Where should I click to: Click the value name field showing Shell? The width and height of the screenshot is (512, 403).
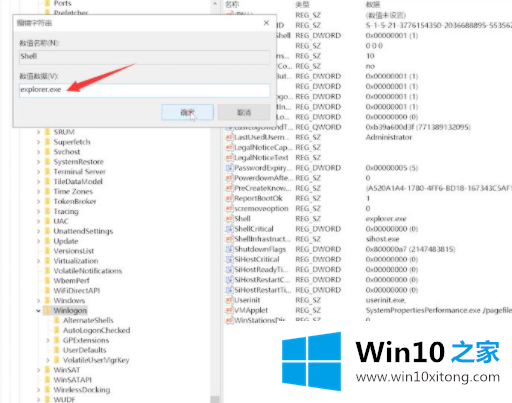tap(145, 57)
